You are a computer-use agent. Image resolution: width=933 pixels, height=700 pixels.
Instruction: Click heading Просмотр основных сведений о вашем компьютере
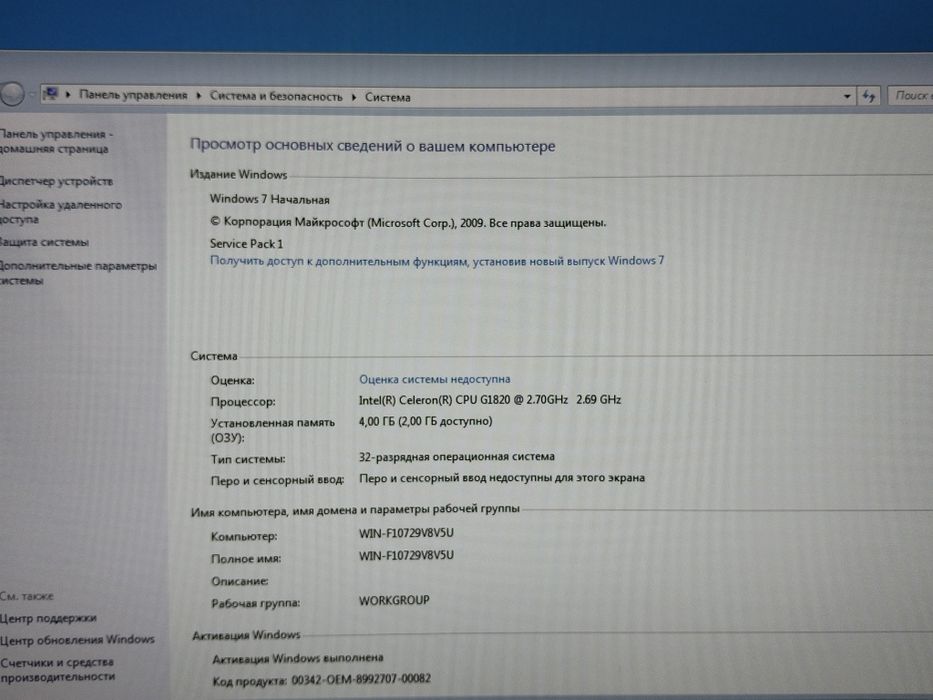pyautogui.click(x=372, y=146)
